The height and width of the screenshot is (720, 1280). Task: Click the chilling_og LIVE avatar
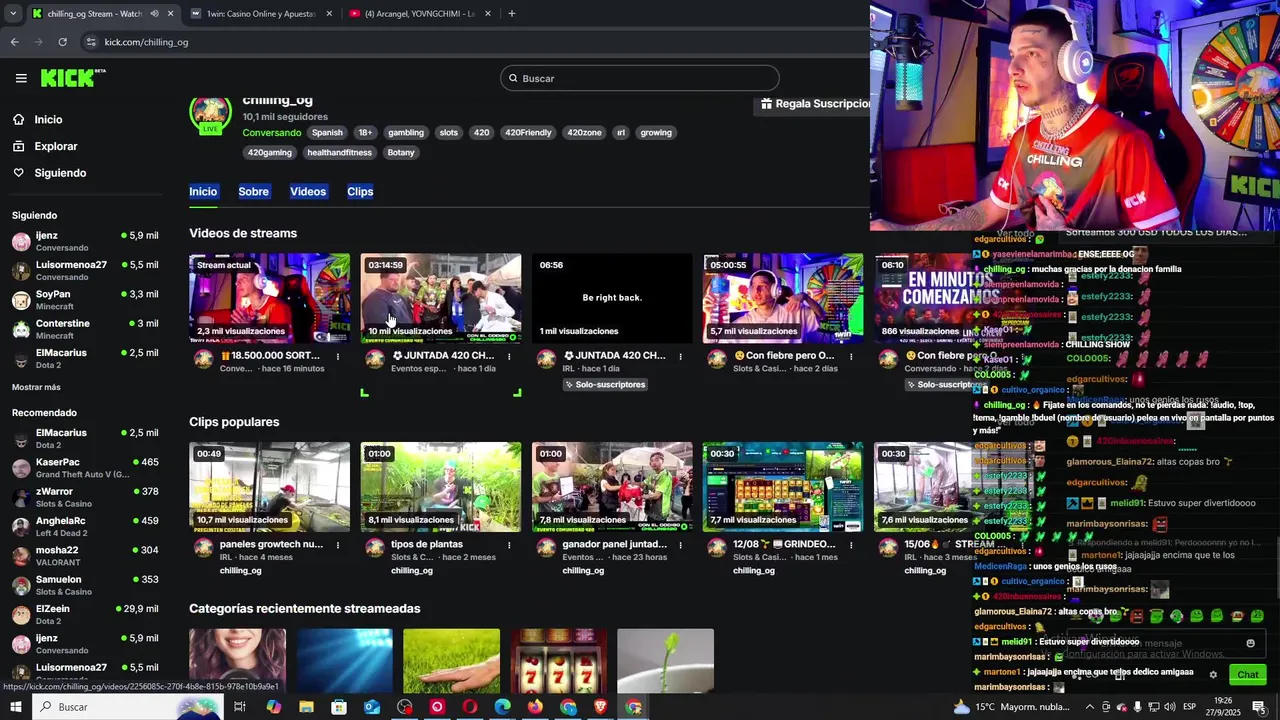pyautogui.click(x=210, y=114)
